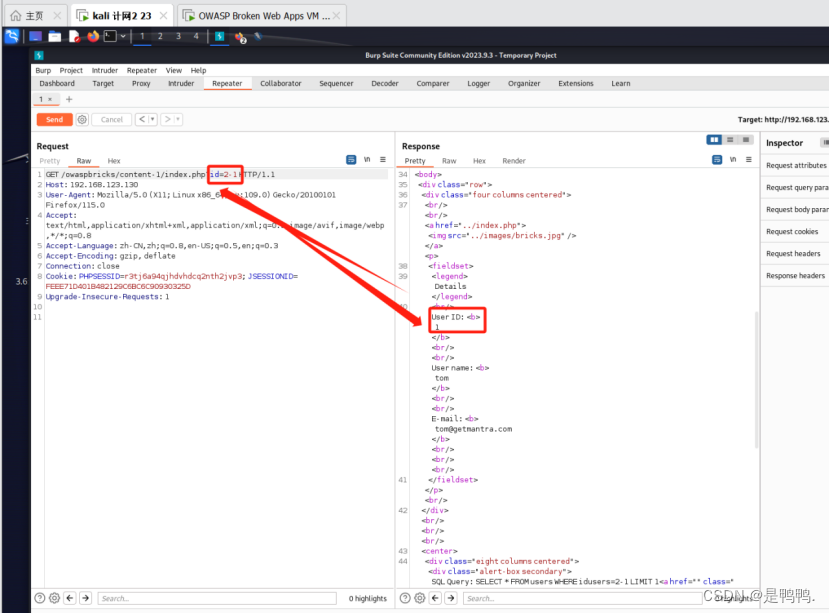Switch to the Learn tab
Image resolution: width=830 pixels, height=613 pixels.
pyautogui.click(x=621, y=84)
